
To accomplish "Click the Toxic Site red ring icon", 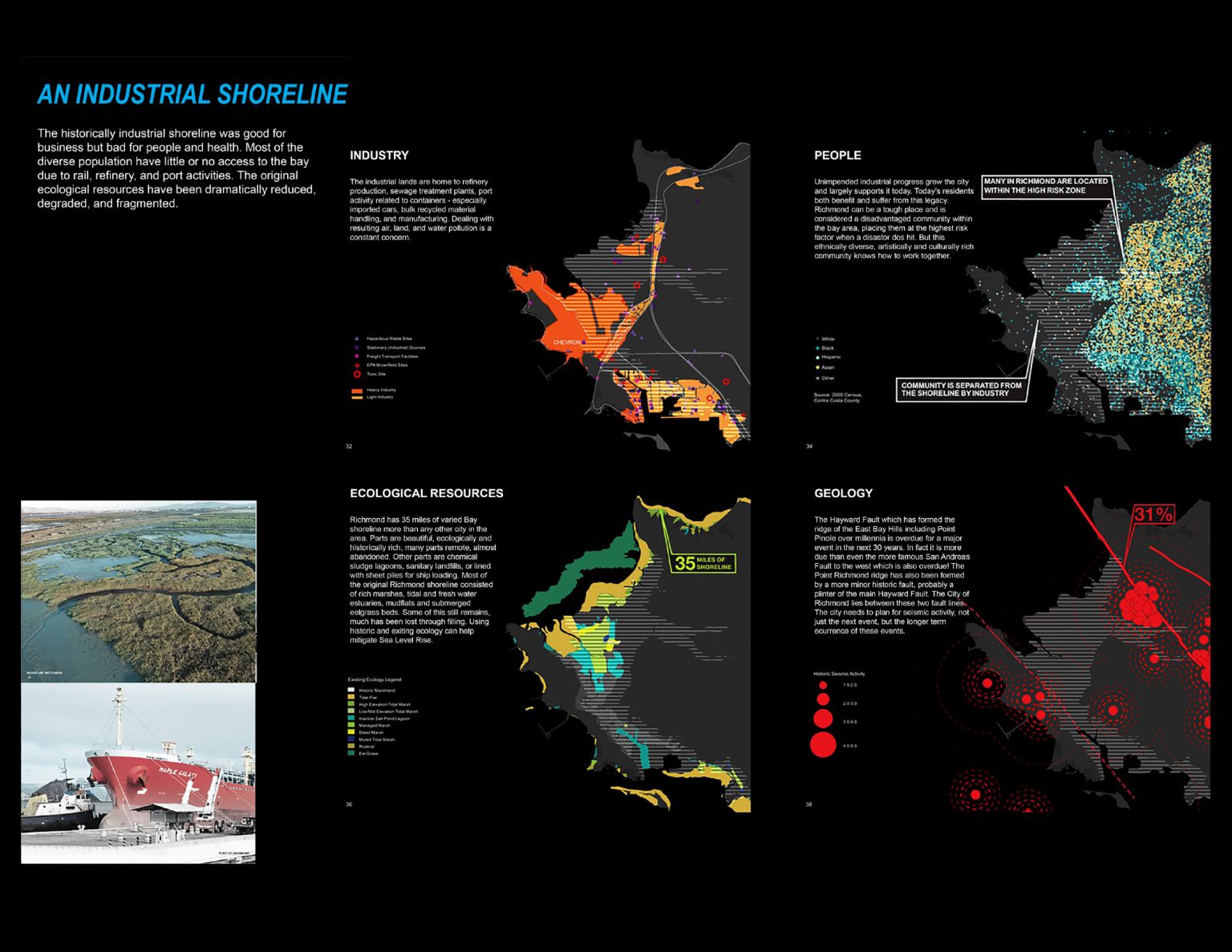I will click(357, 374).
